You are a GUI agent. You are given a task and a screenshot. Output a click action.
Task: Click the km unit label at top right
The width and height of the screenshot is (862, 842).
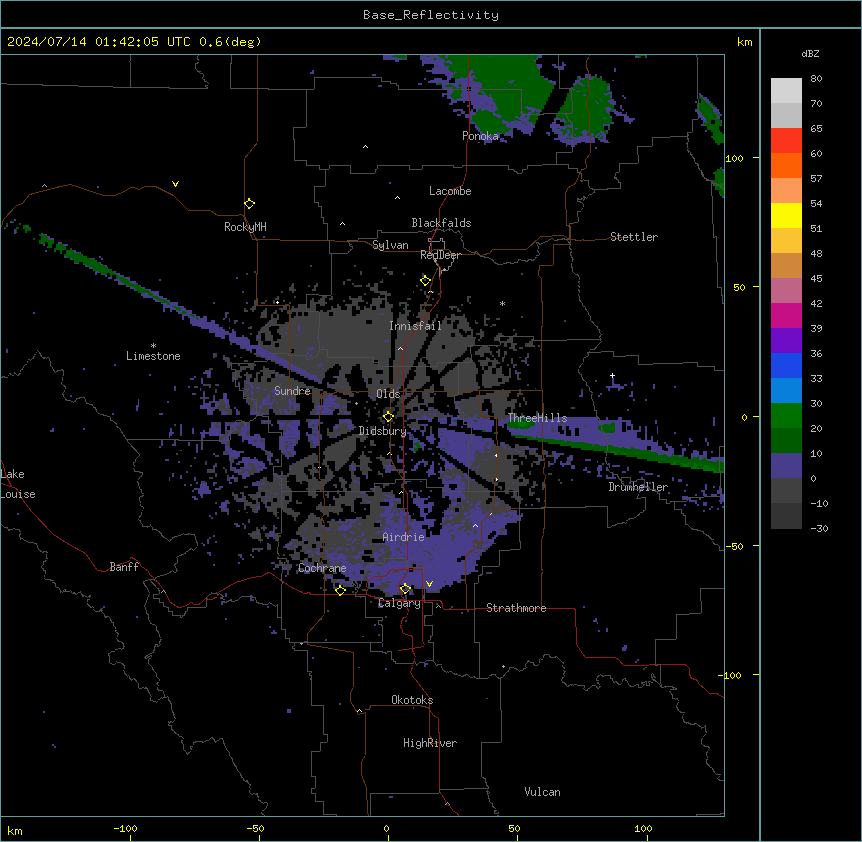point(744,42)
